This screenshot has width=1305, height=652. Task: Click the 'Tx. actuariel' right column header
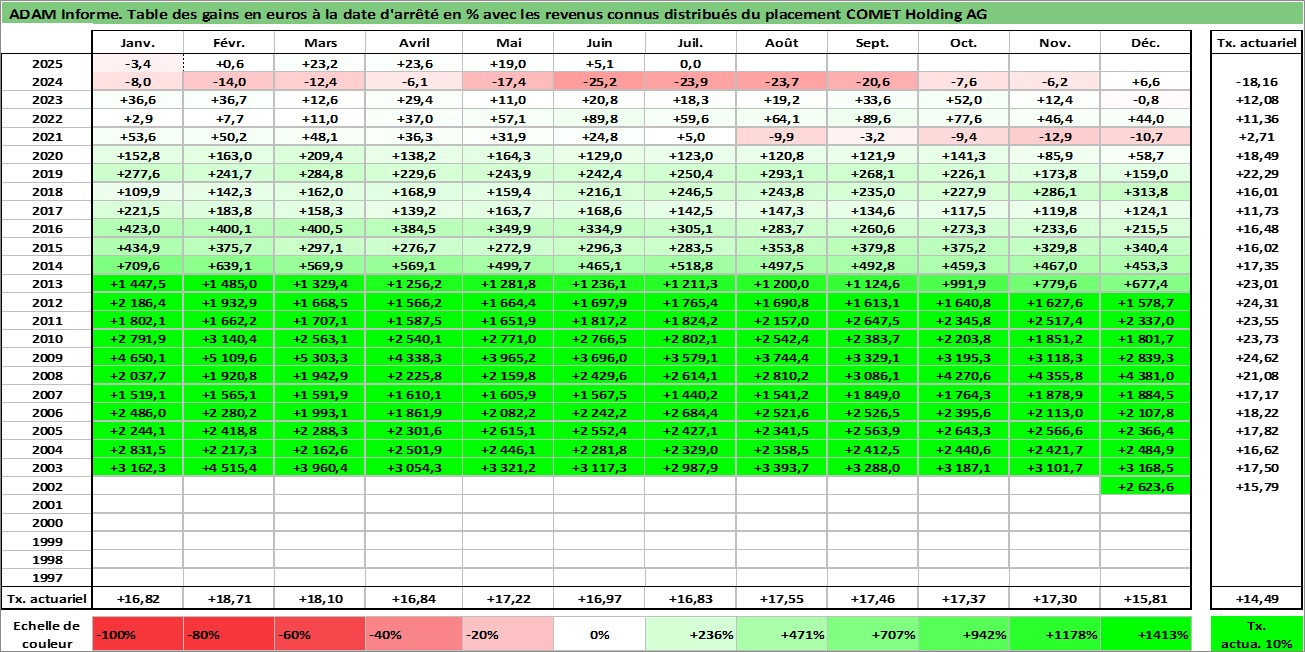[x=1257, y=44]
